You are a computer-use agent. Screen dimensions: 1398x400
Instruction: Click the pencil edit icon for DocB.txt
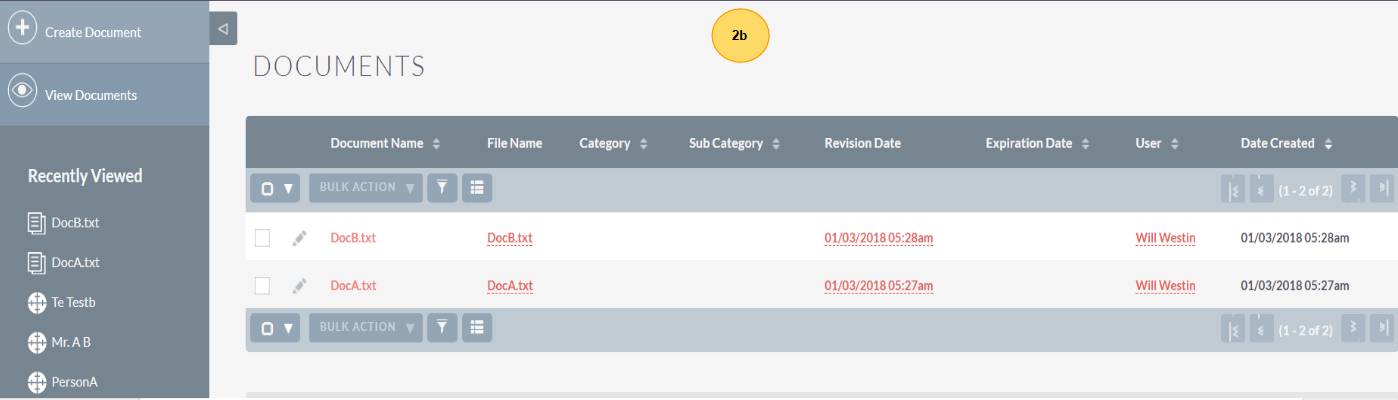tap(299, 238)
